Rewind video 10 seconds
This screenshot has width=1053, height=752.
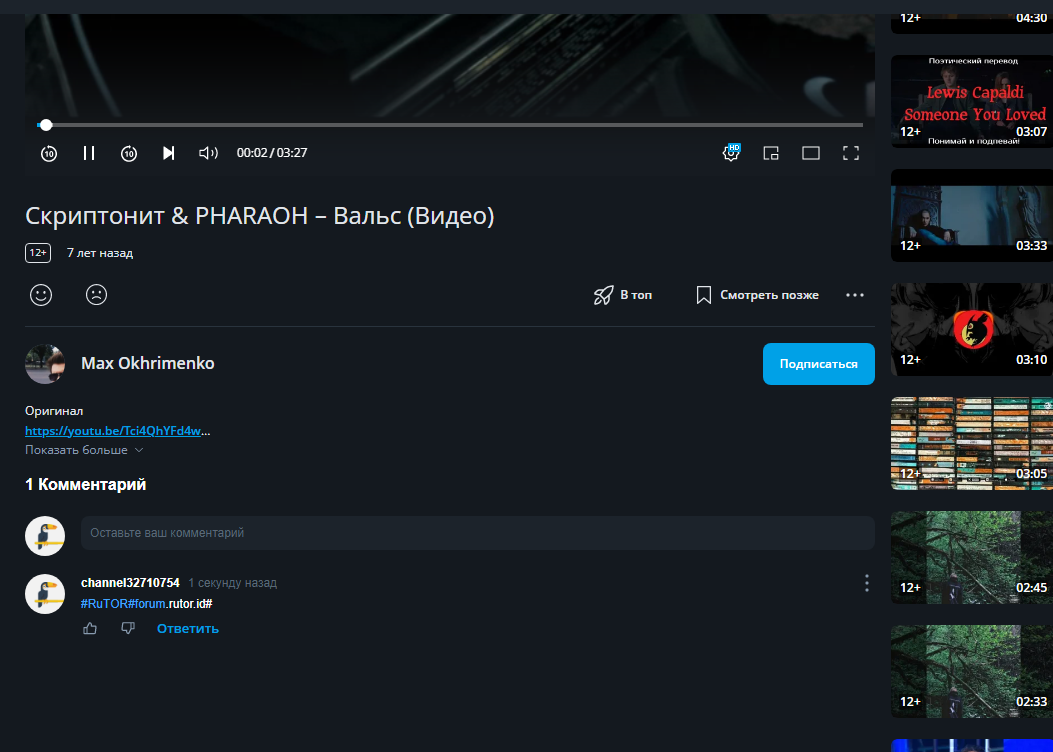click(48, 153)
